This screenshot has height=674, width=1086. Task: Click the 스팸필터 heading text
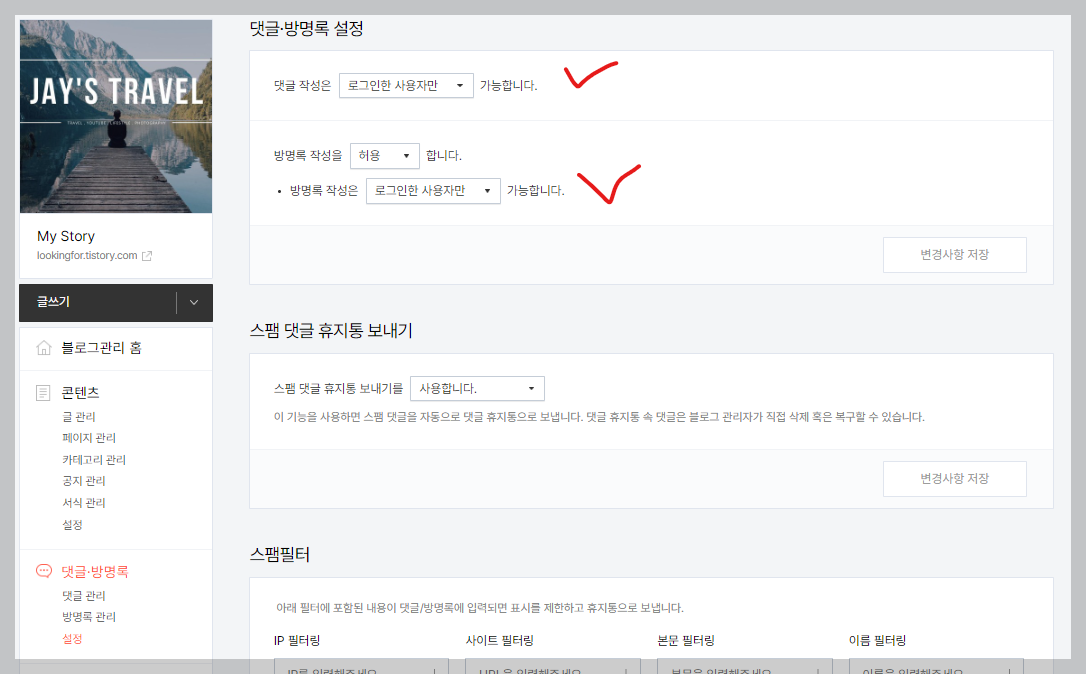point(280,555)
